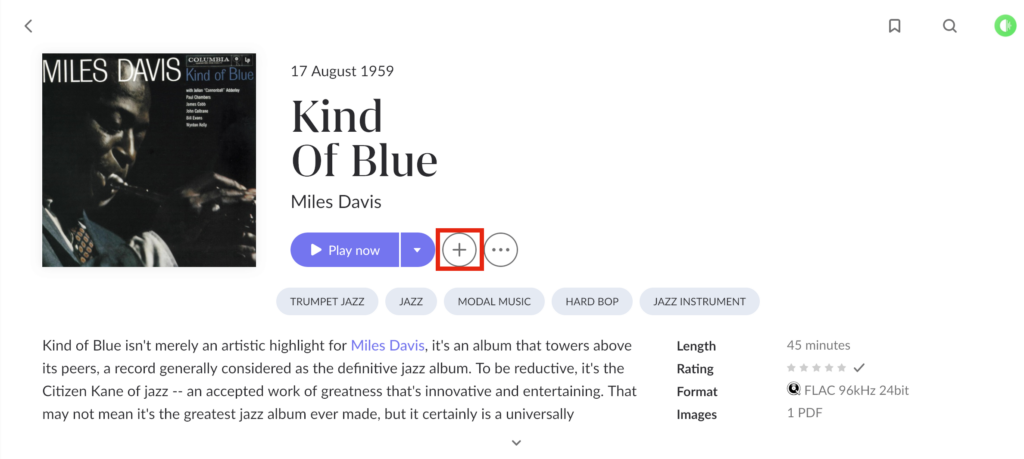Click the Miles Davis artist name under title
1024x459 pixels.
[x=336, y=202]
